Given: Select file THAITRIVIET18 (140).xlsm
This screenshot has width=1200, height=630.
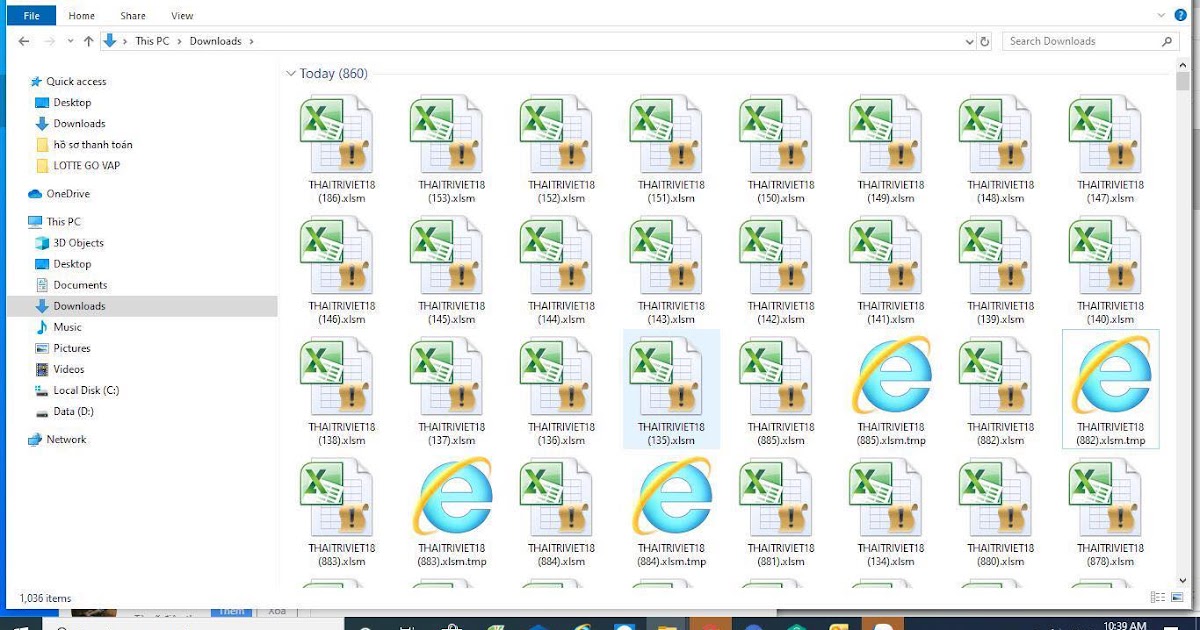Looking at the screenshot, I should [x=1111, y=270].
